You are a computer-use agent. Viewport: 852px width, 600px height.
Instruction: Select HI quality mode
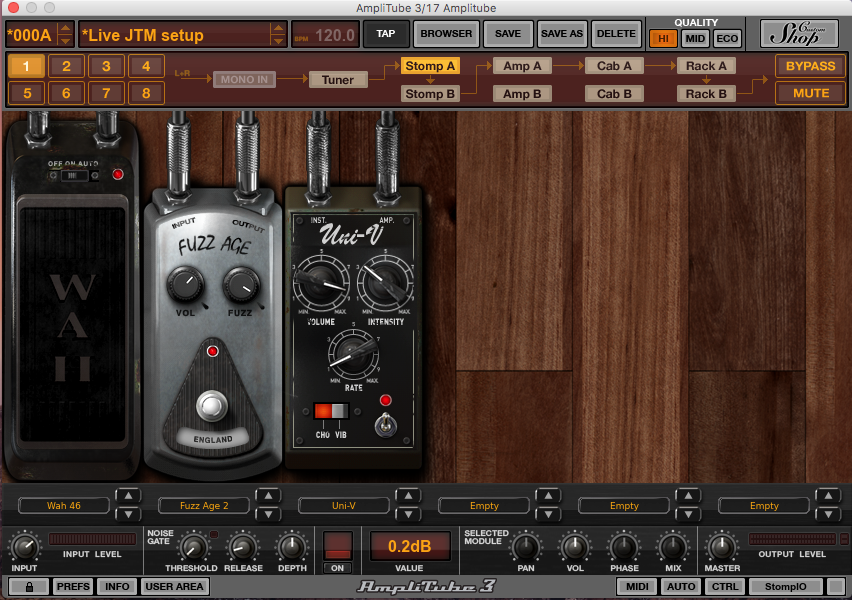[663, 39]
